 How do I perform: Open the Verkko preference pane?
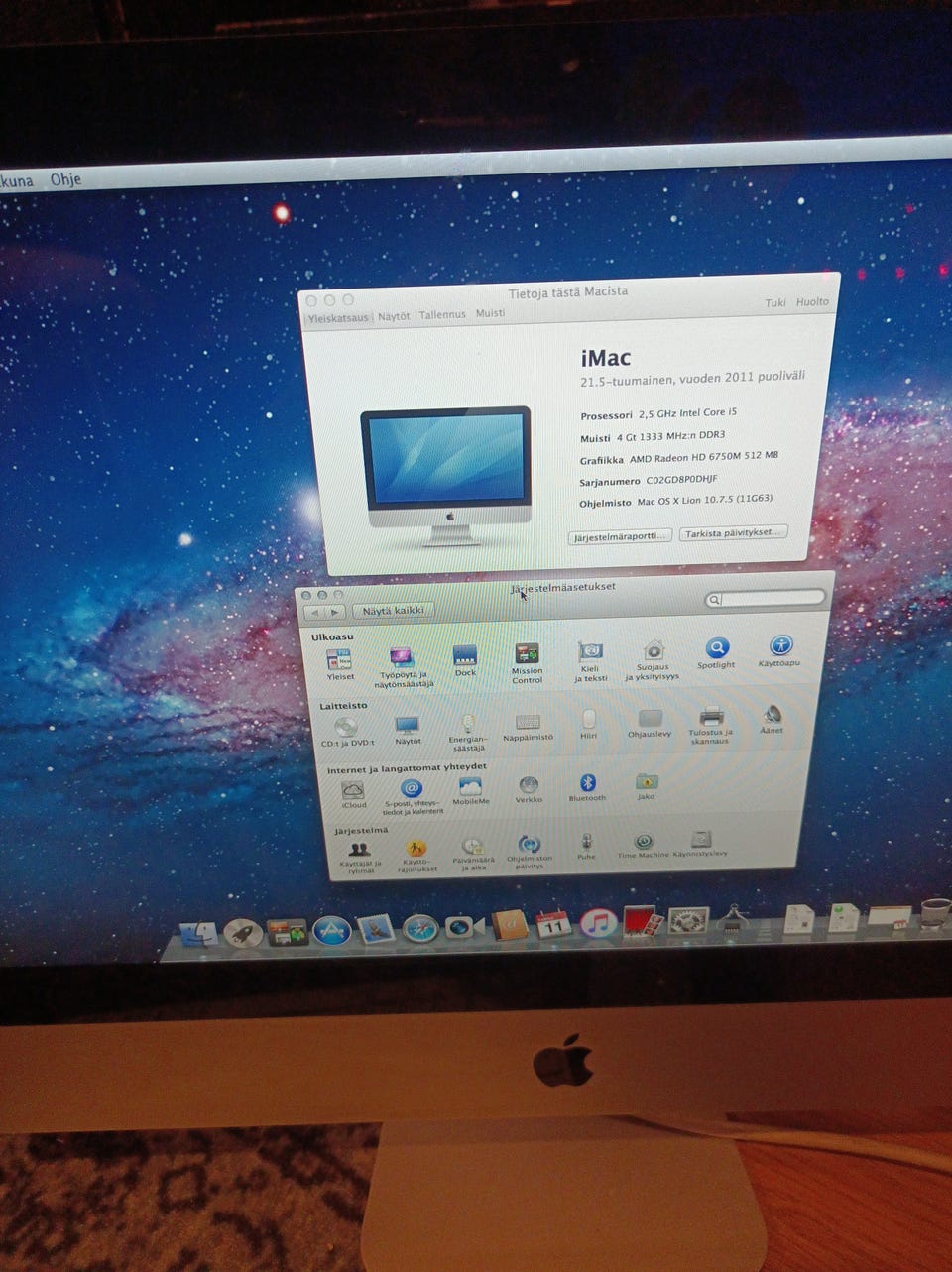tap(529, 790)
